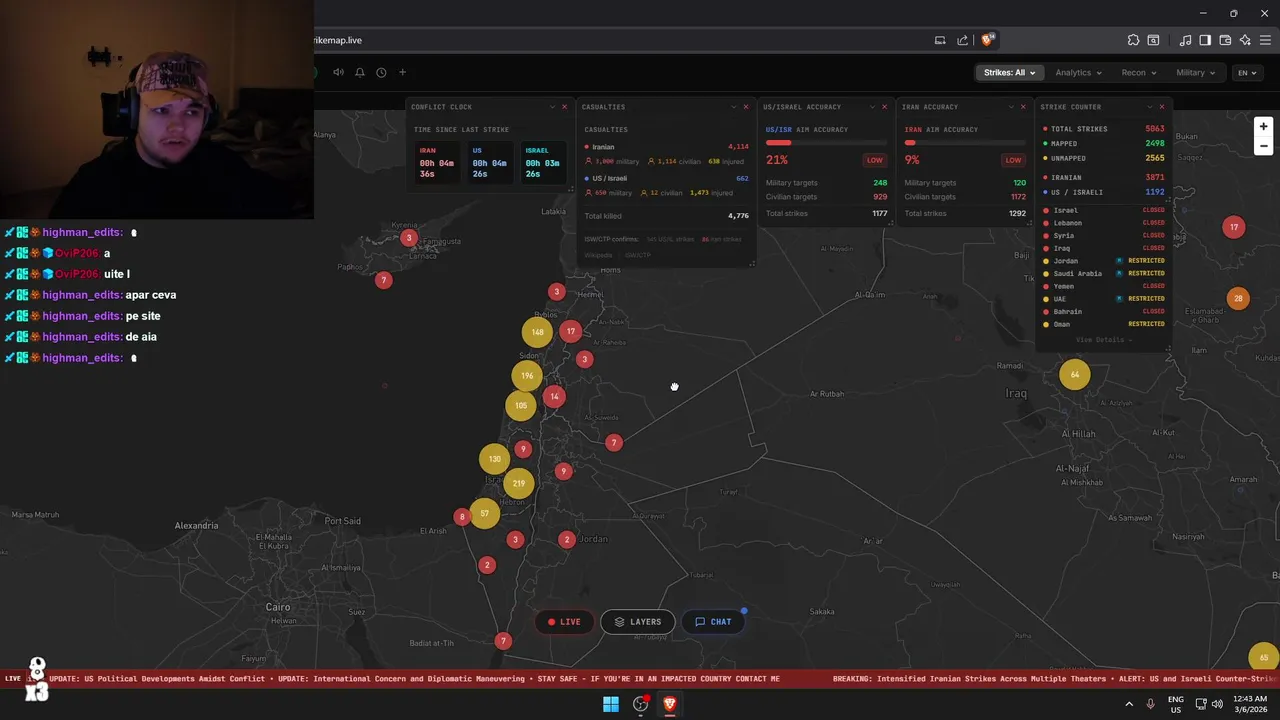Screen dimensions: 1280x720
Task: Open the Strikes: All dropdown
Action: [x=1009, y=72]
